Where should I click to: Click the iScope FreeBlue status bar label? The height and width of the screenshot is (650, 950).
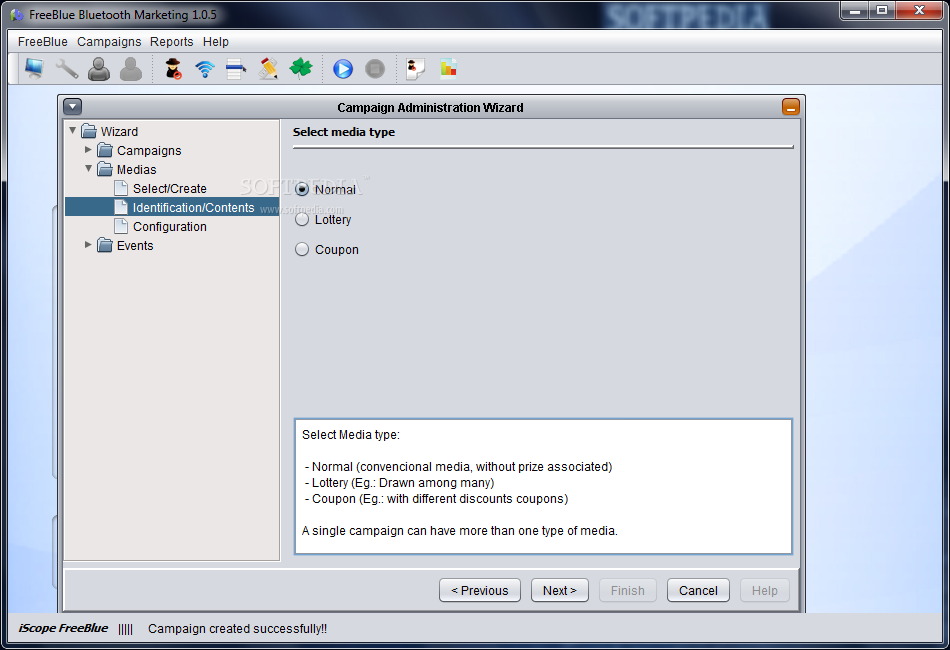point(63,628)
